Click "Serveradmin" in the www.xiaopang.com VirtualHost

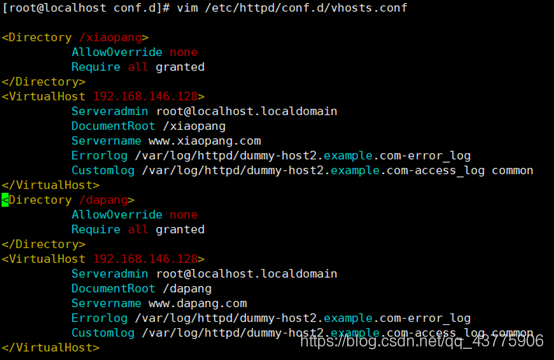110,111
